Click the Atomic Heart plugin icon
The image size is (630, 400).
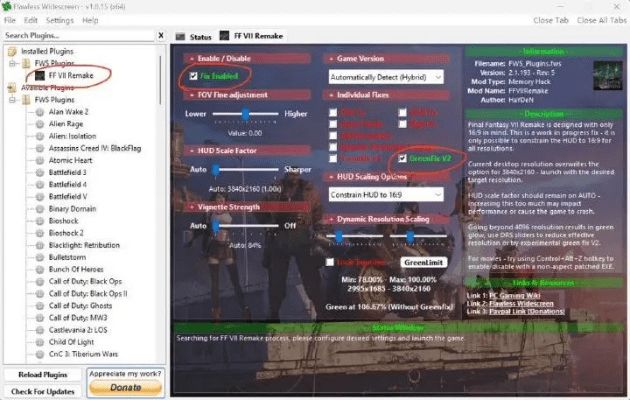point(39,160)
